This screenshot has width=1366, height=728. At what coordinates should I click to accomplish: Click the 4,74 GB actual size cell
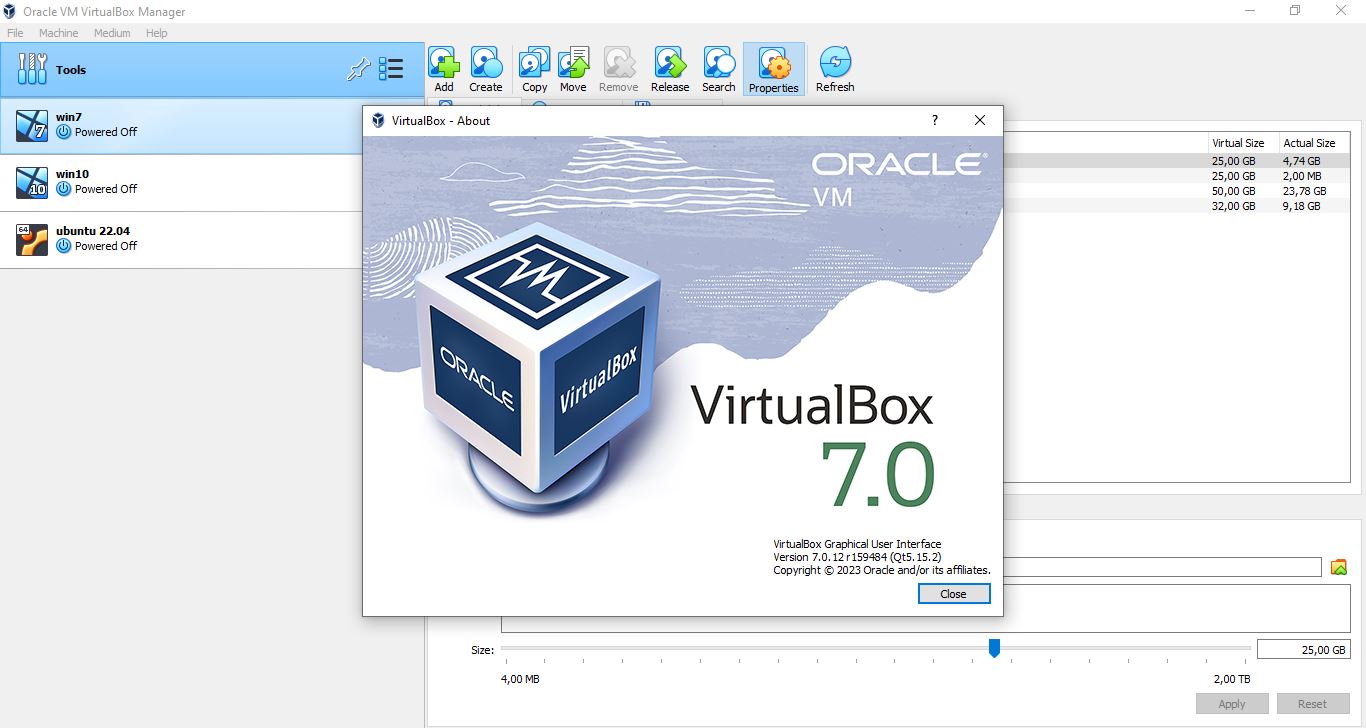(1301, 160)
